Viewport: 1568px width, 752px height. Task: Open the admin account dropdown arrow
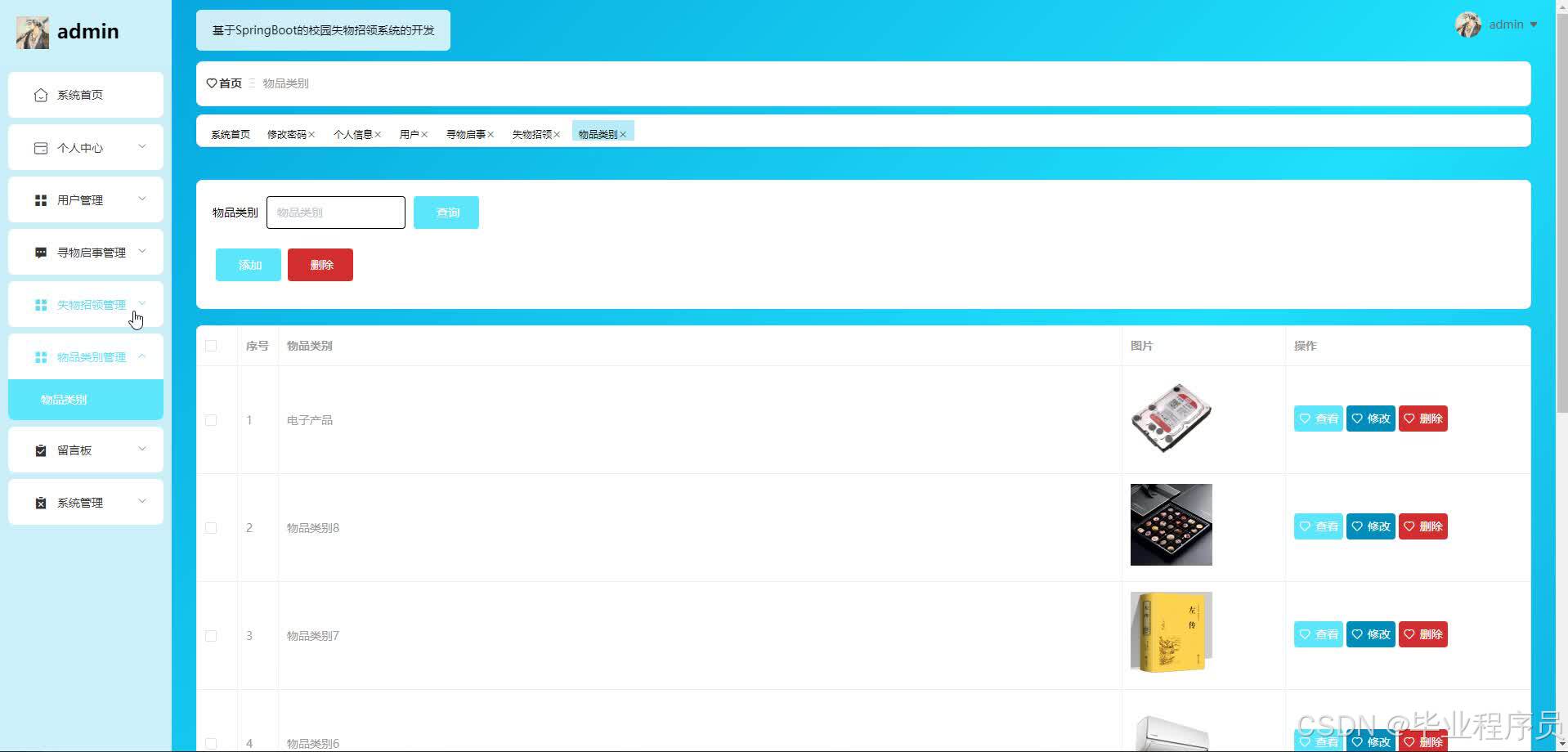point(1534,25)
